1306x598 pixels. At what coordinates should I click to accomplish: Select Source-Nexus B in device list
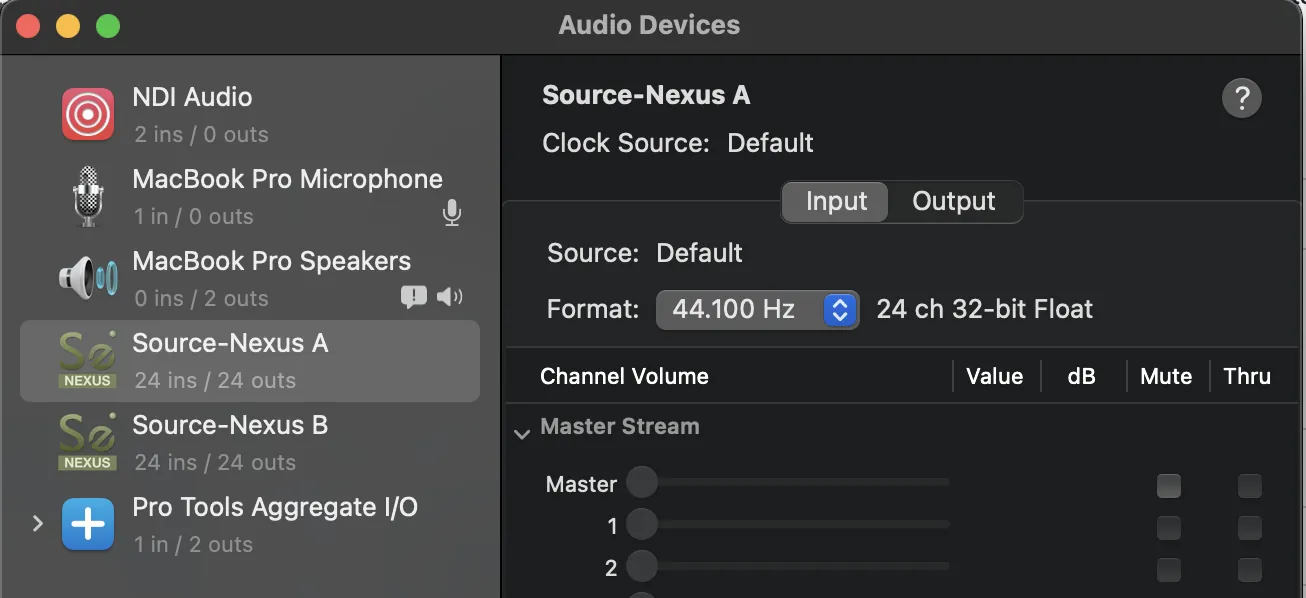click(x=250, y=442)
